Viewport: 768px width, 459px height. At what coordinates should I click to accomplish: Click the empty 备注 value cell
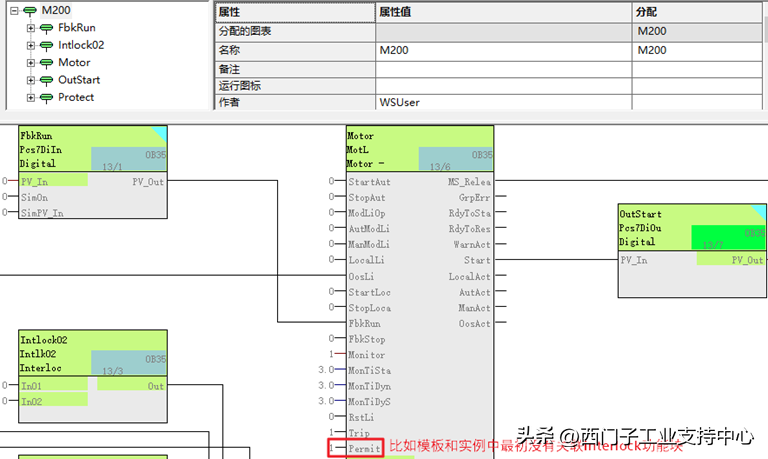[x=503, y=68]
